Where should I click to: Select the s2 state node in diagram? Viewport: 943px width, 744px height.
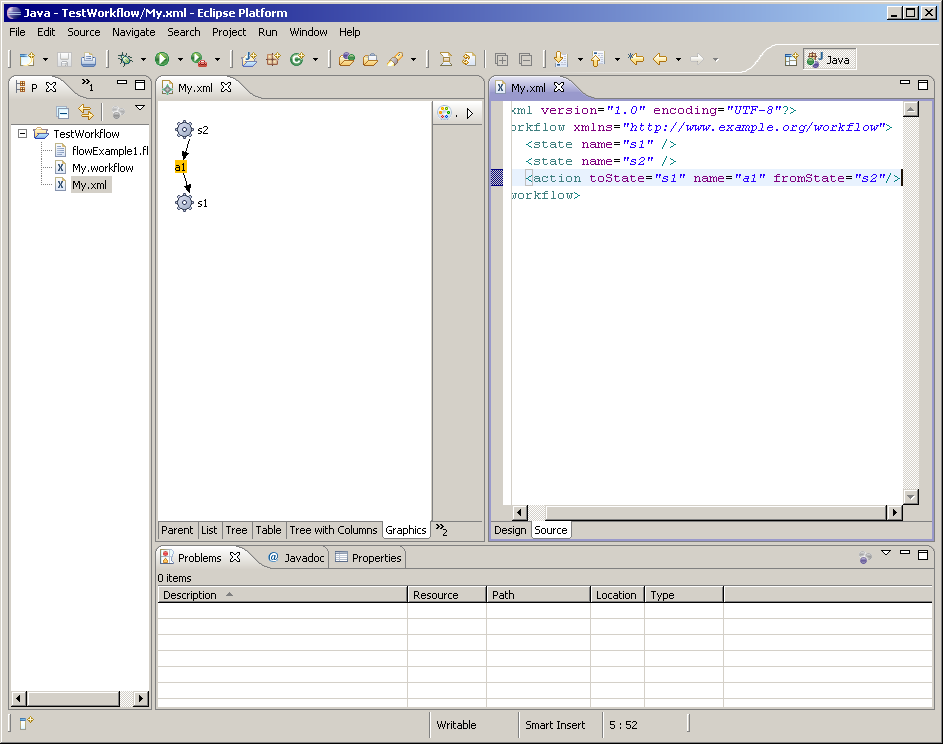click(x=184, y=130)
